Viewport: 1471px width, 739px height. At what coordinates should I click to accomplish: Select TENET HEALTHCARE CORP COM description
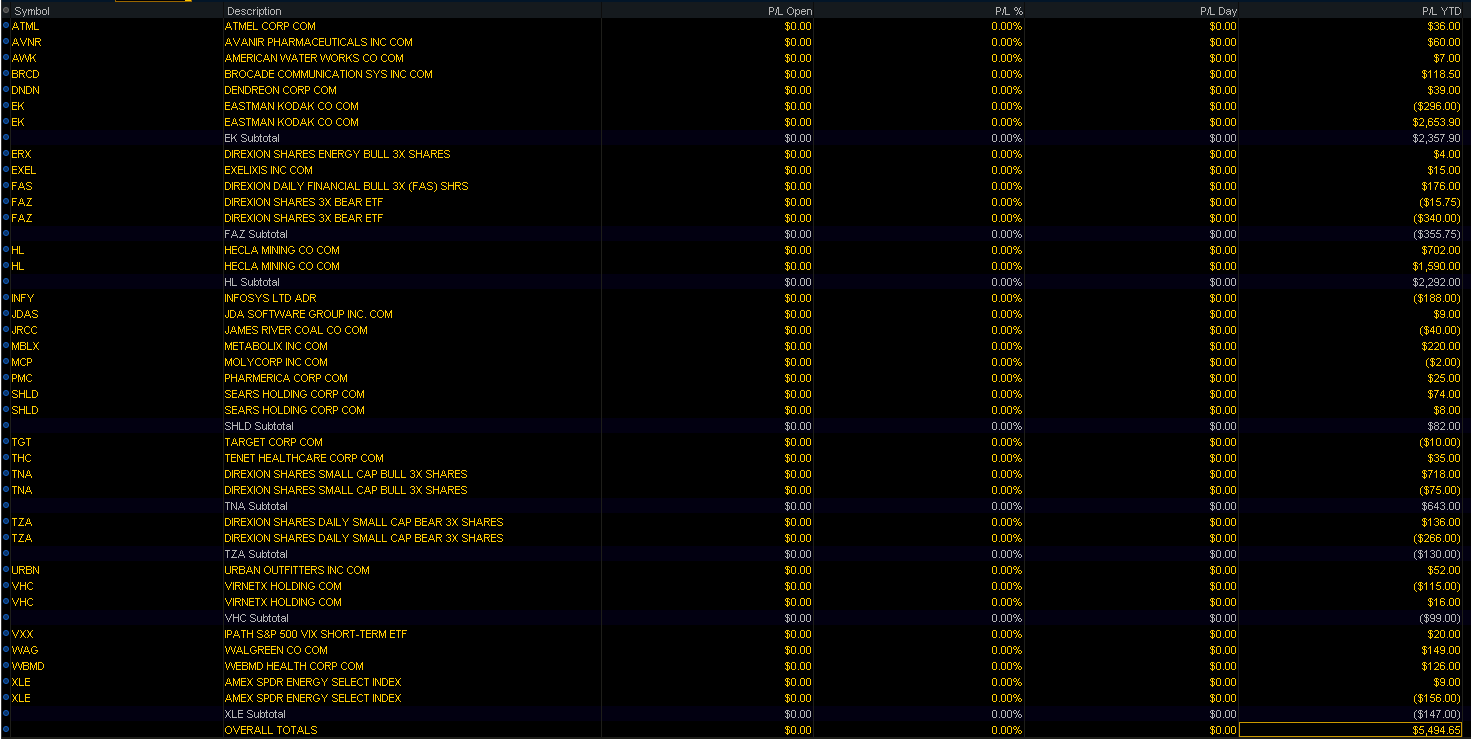tap(304, 458)
